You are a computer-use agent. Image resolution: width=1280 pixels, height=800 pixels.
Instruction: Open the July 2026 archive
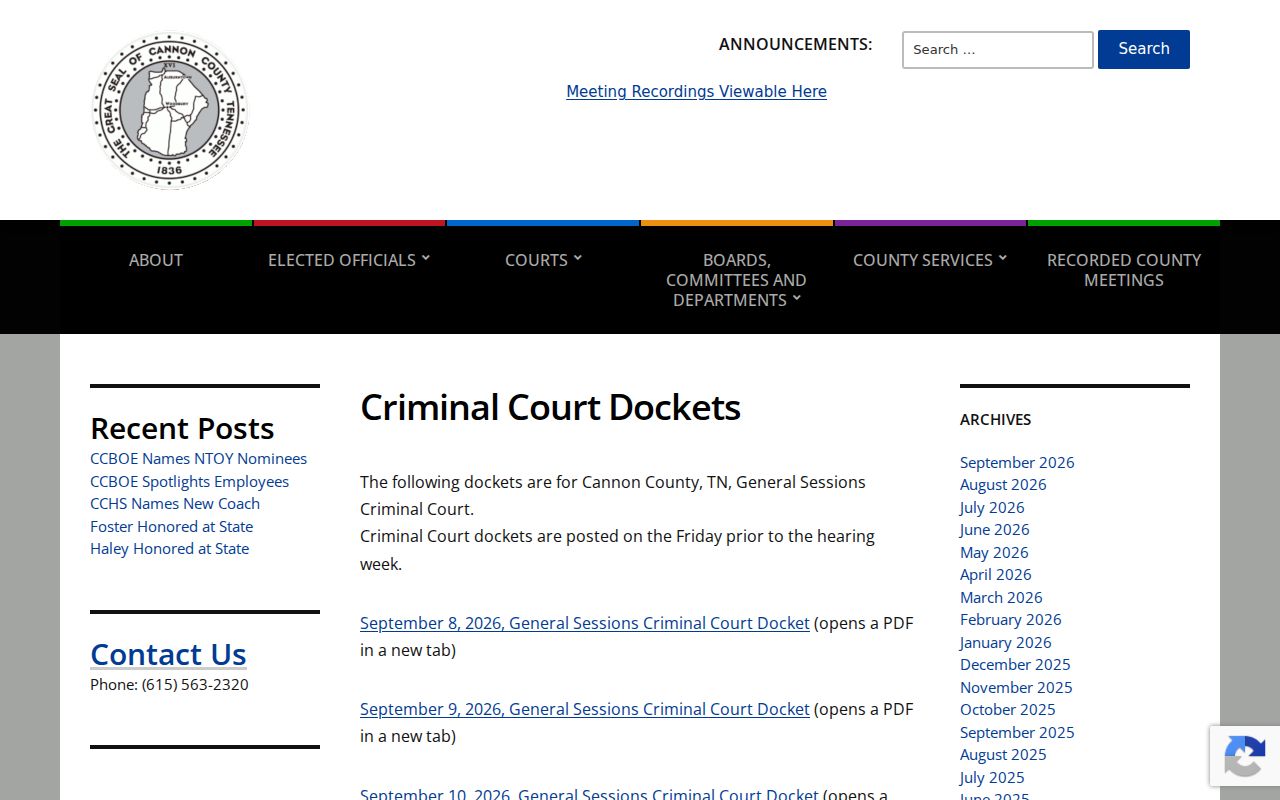tap(992, 507)
